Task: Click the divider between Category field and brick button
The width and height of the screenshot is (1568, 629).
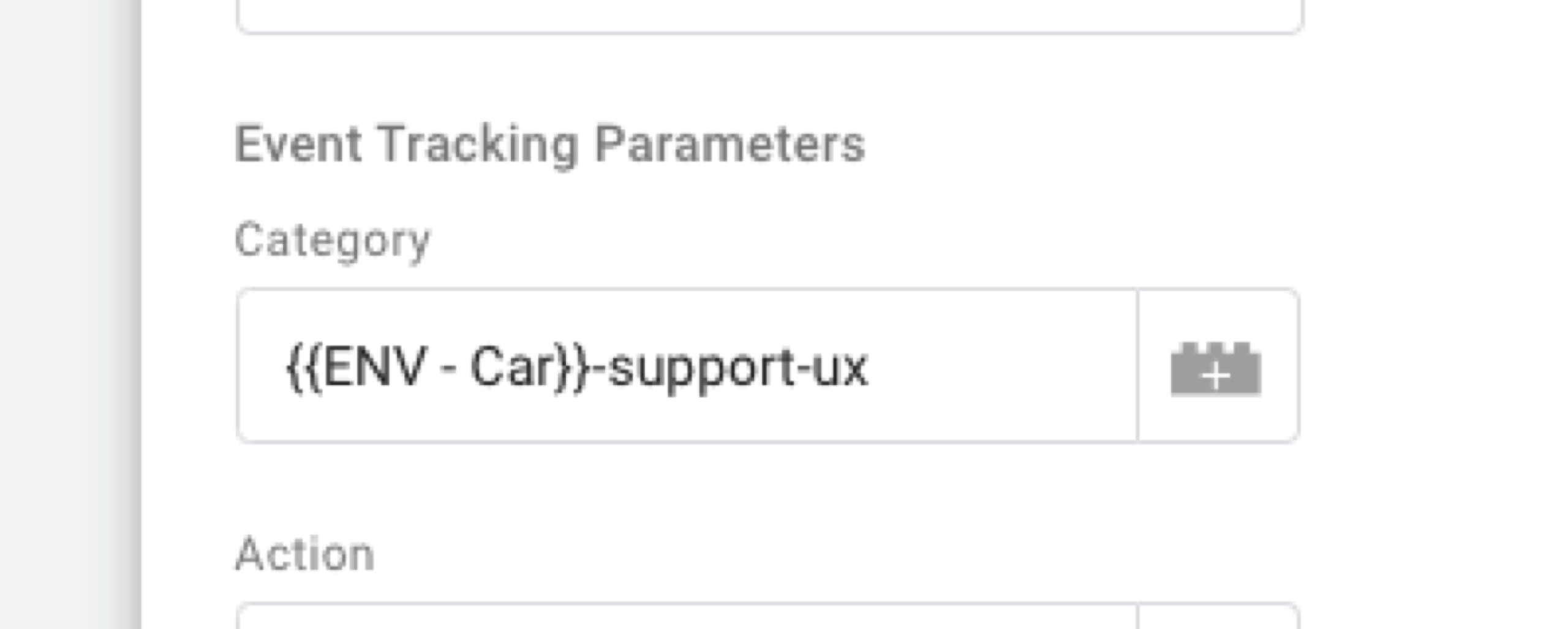Action: tap(1137, 366)
